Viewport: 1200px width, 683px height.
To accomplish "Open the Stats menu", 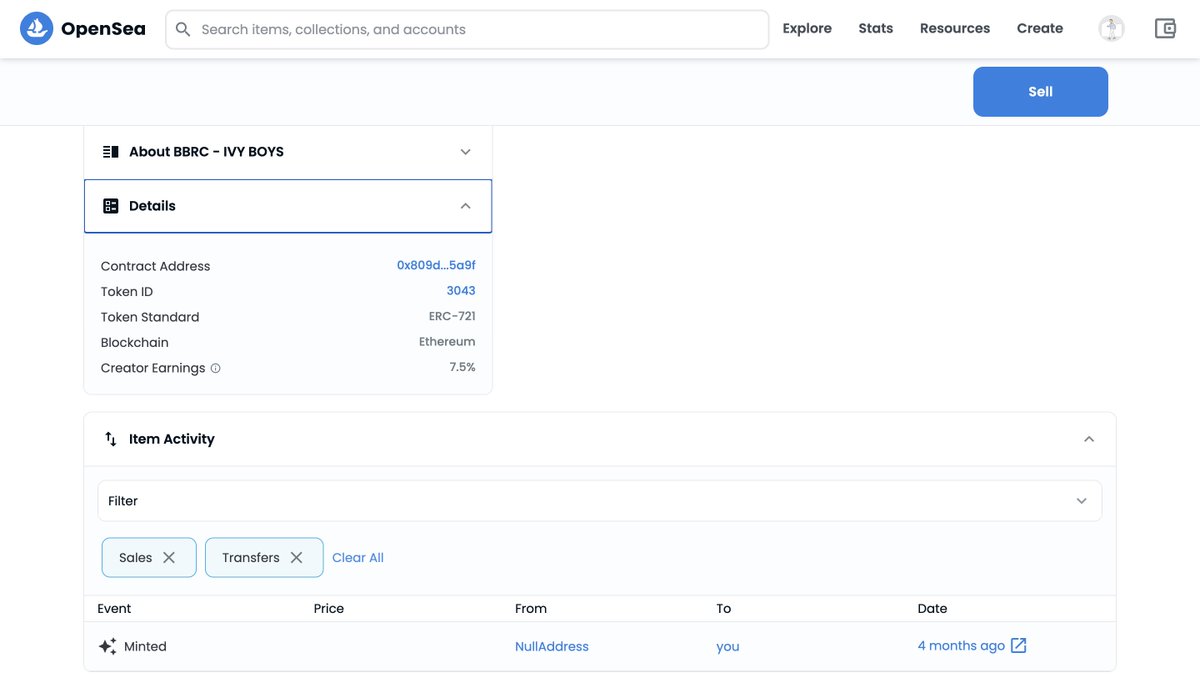I will (x=876, y=29).
